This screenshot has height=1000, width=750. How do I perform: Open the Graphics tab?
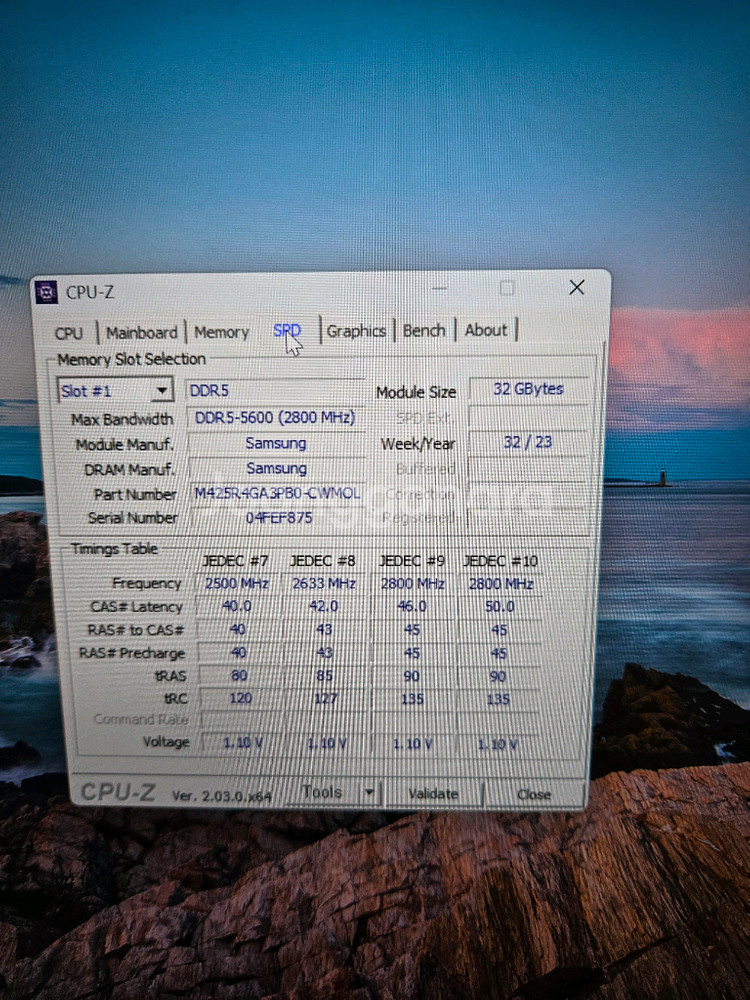click(x=356, y=331)
